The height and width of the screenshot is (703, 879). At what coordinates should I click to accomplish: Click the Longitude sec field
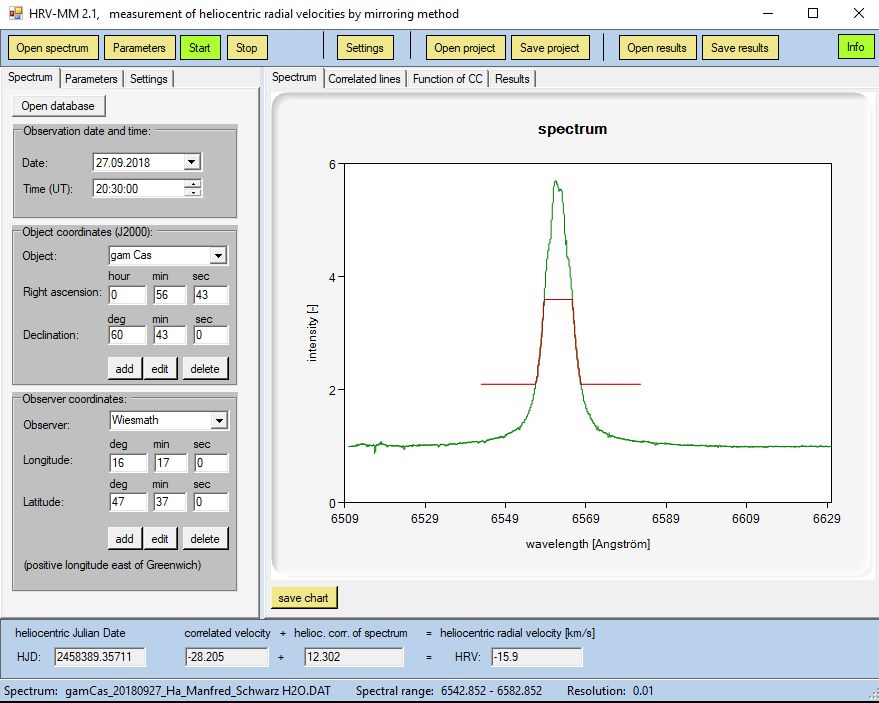211,463
